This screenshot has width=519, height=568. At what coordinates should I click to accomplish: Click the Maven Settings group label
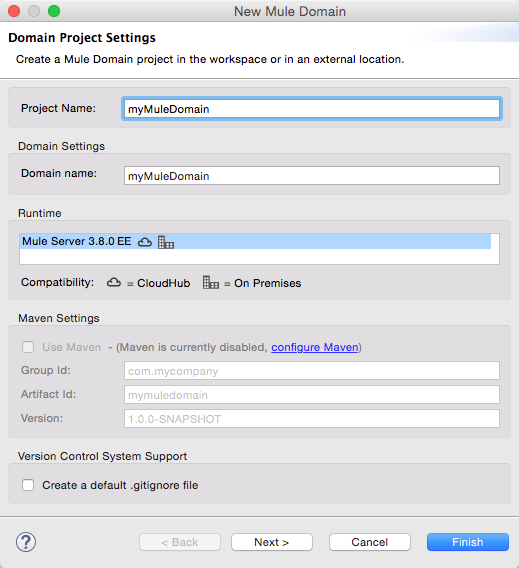coord(59,318)
